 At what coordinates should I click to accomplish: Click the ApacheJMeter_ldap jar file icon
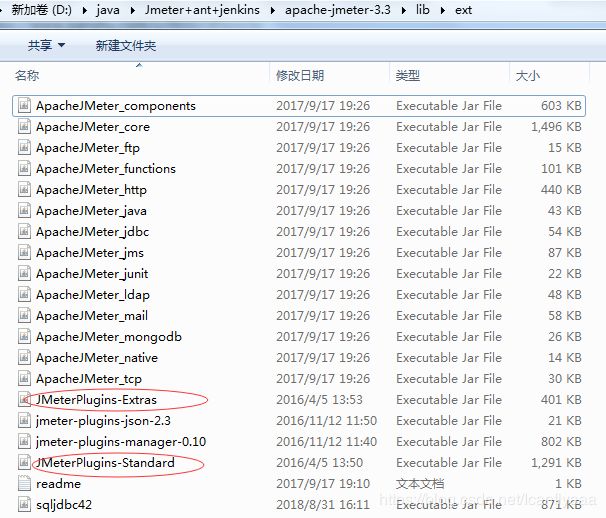[x=24, y=294]
